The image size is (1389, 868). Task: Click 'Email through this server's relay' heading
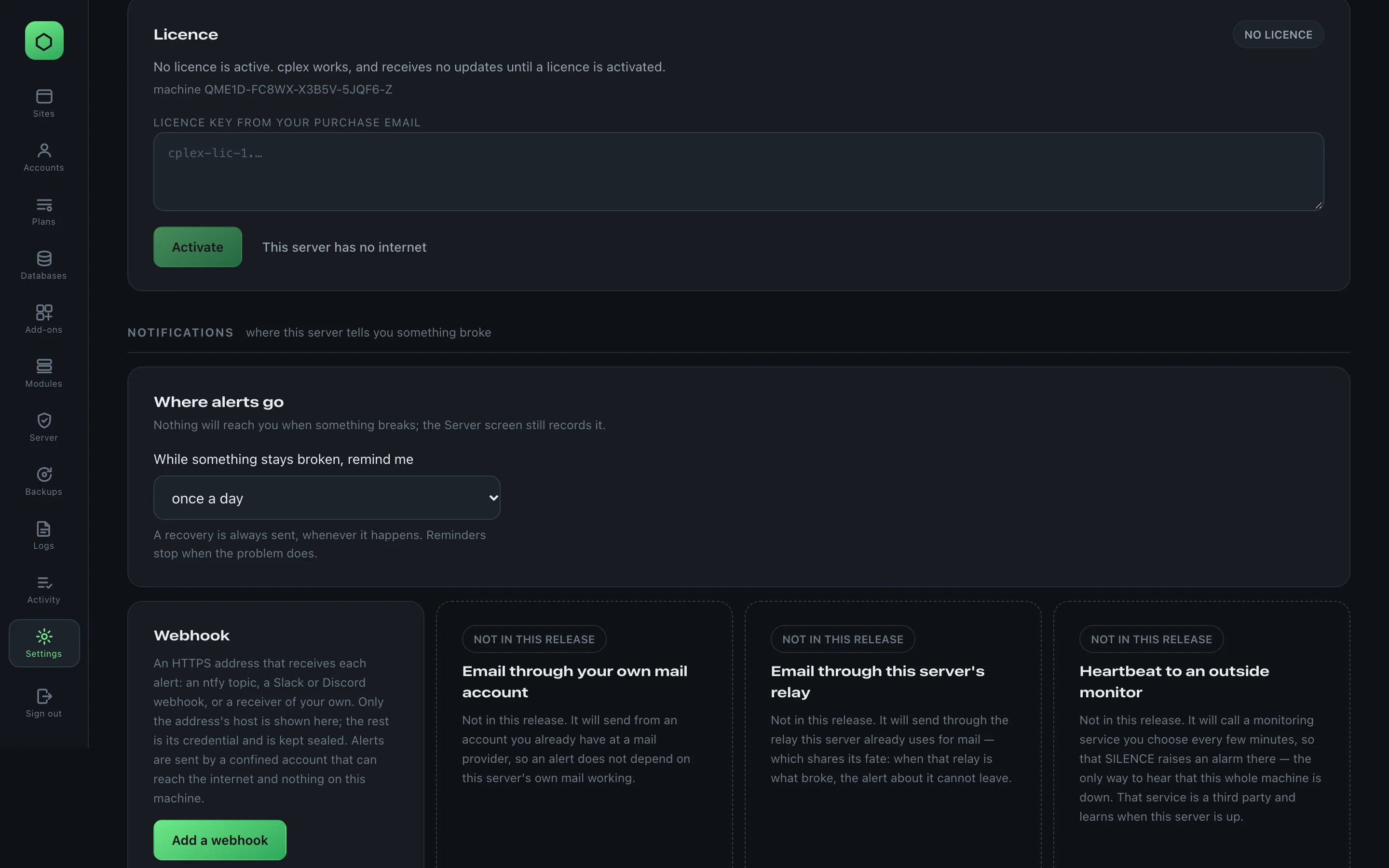(877, 681)
